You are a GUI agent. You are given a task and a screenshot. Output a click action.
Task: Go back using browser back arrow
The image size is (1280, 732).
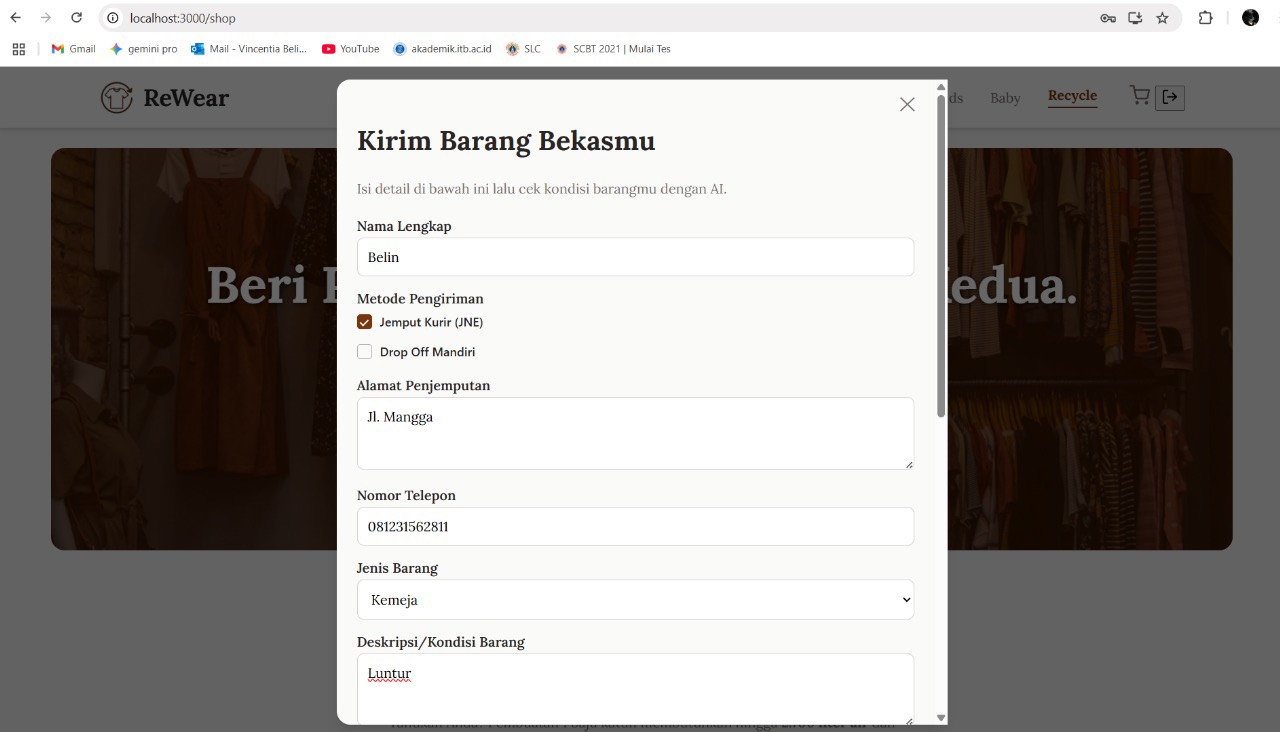(16, 18)
